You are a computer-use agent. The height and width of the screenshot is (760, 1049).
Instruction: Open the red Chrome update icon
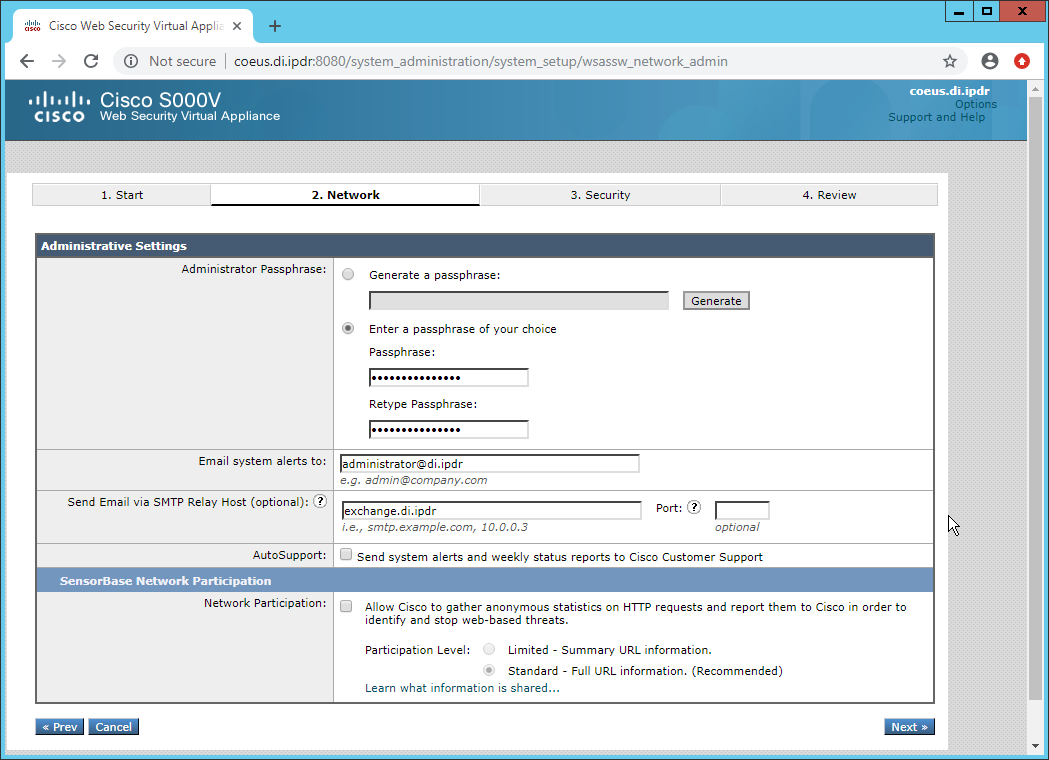1022,62
